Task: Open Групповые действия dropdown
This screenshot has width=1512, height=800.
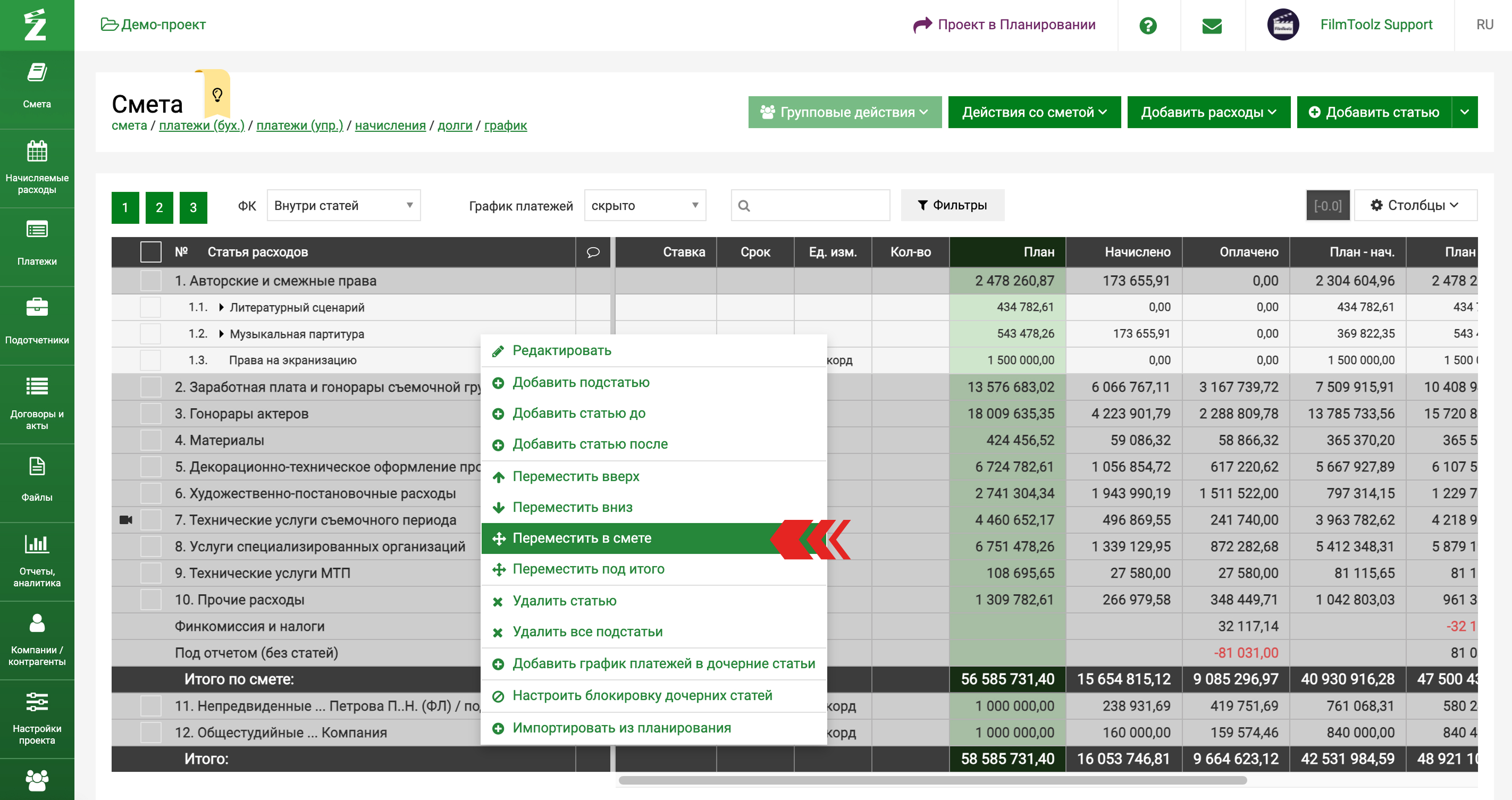Action: (845, 112)
